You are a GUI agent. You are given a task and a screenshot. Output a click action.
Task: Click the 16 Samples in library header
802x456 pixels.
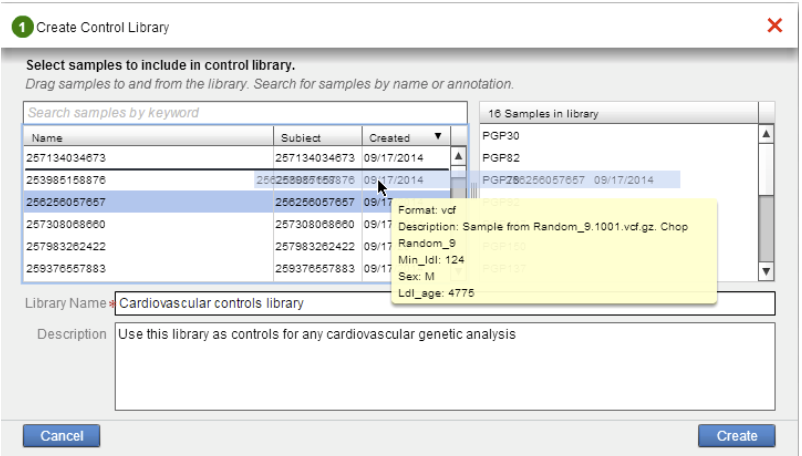click(x=619, y=113)
